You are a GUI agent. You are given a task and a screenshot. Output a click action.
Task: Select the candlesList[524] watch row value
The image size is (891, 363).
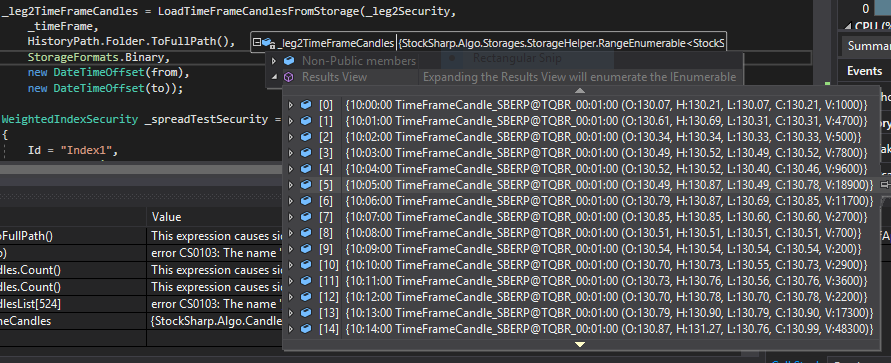pos(216,304)
